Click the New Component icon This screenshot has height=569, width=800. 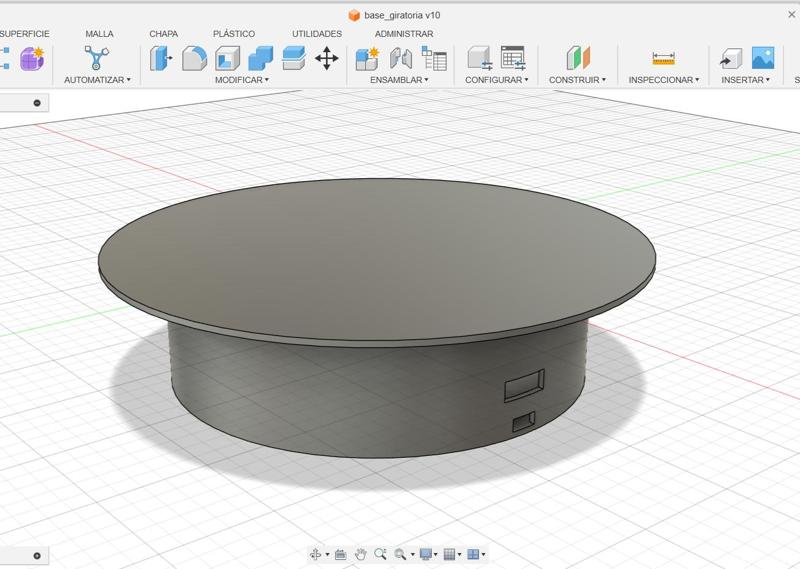pos(367,58)
